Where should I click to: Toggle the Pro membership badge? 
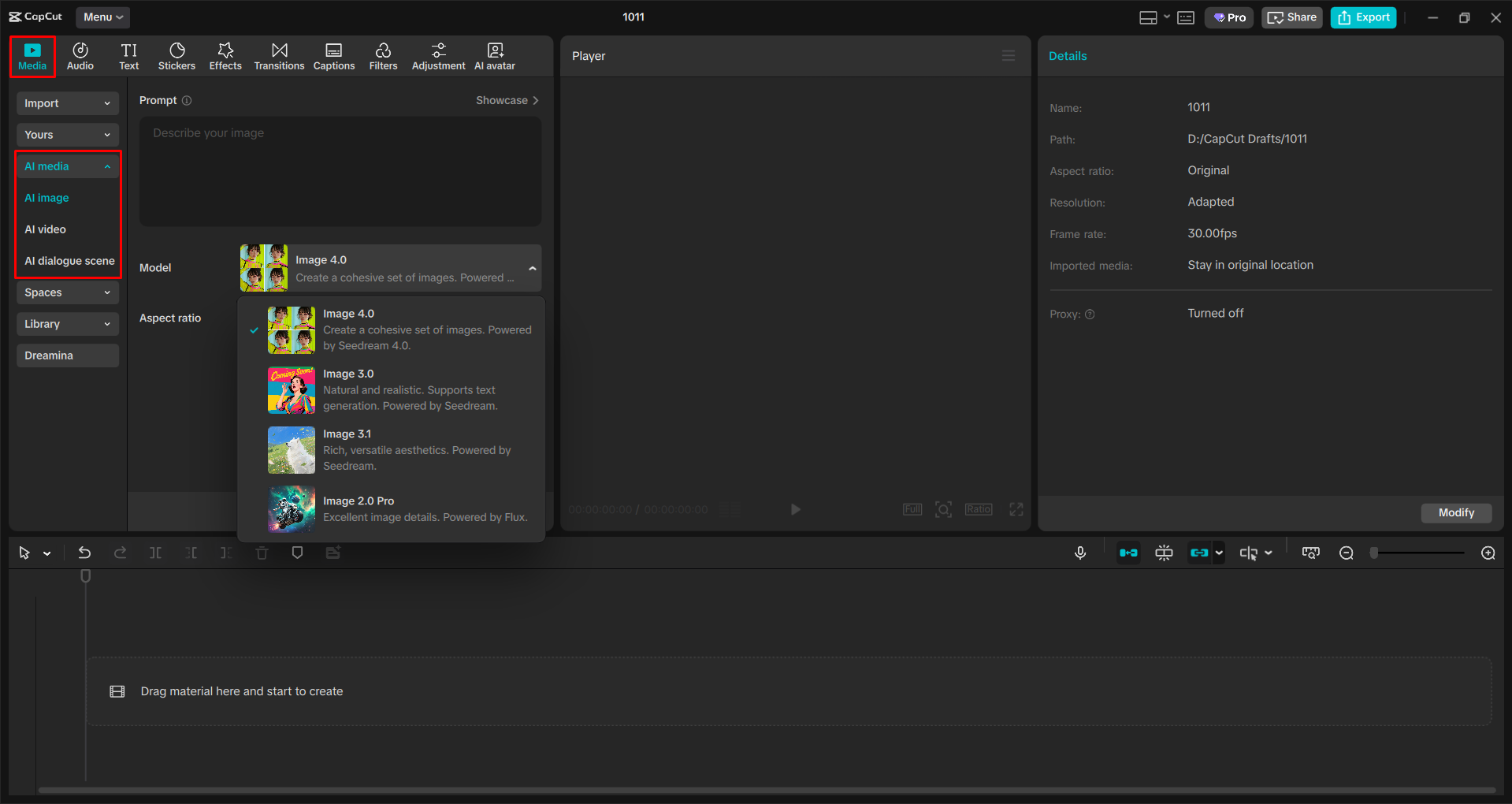pos(1228,17)
